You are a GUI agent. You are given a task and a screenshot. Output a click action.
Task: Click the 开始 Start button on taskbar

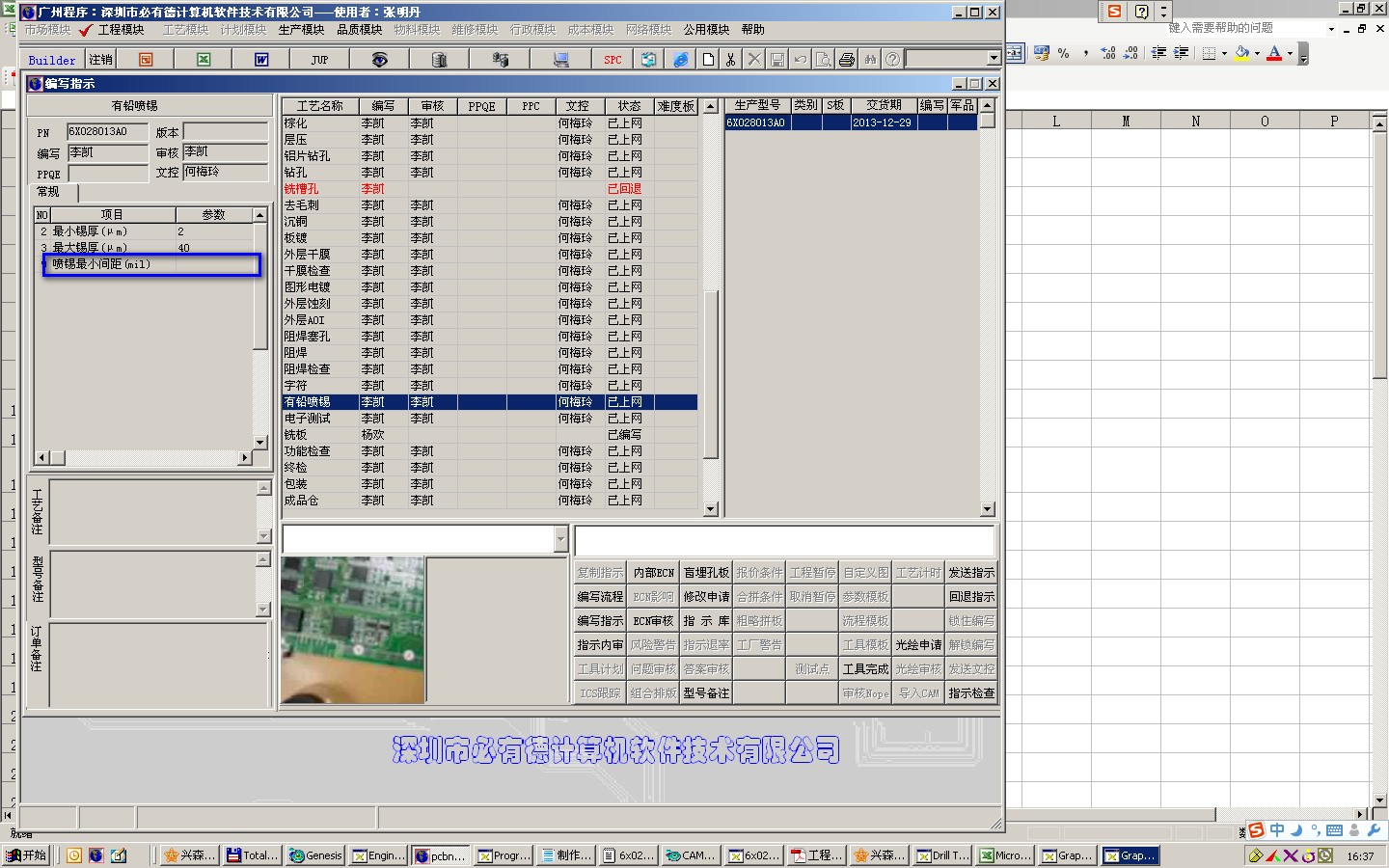(x=26, y=855)
